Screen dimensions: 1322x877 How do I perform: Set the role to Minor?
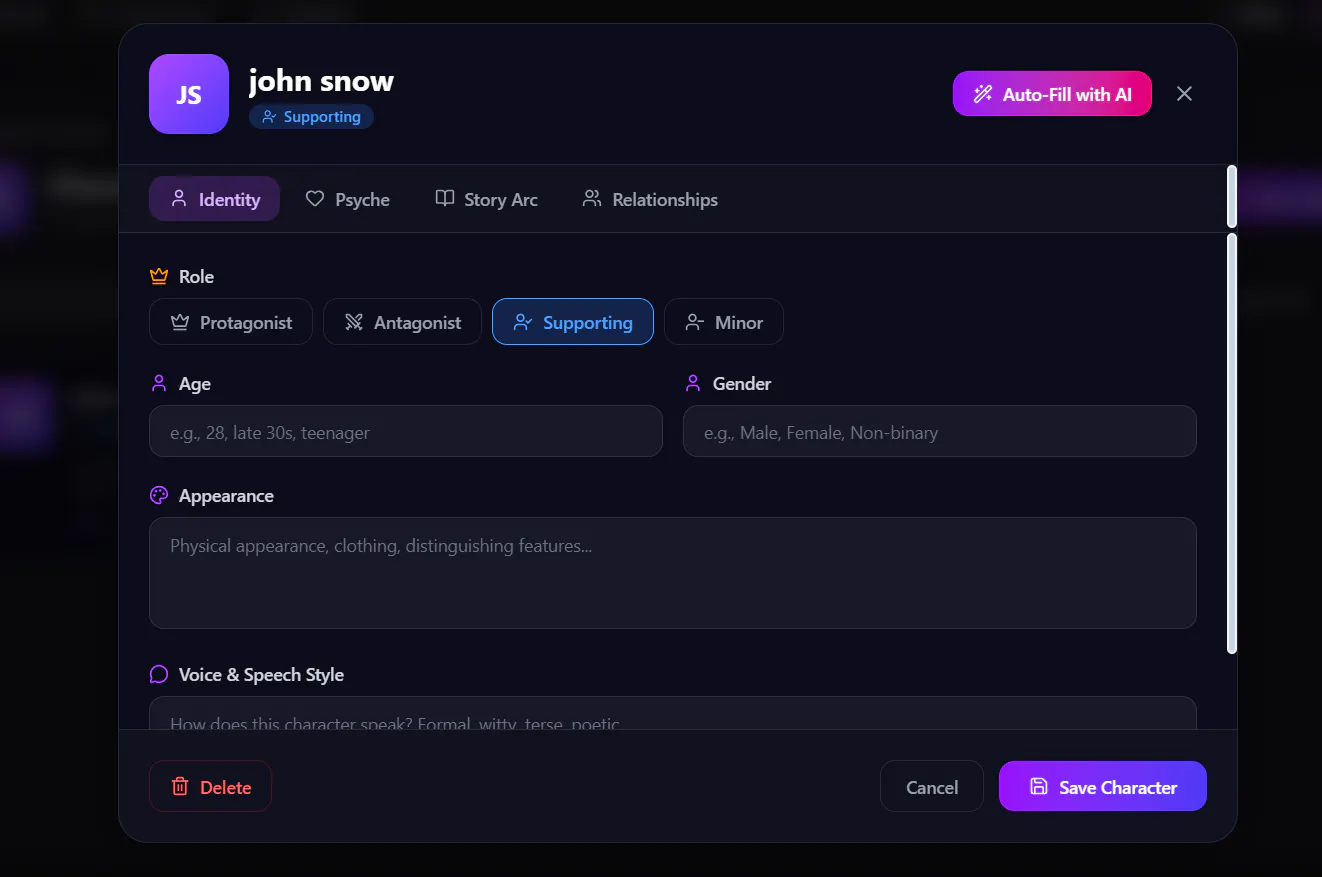coord(724,322)
